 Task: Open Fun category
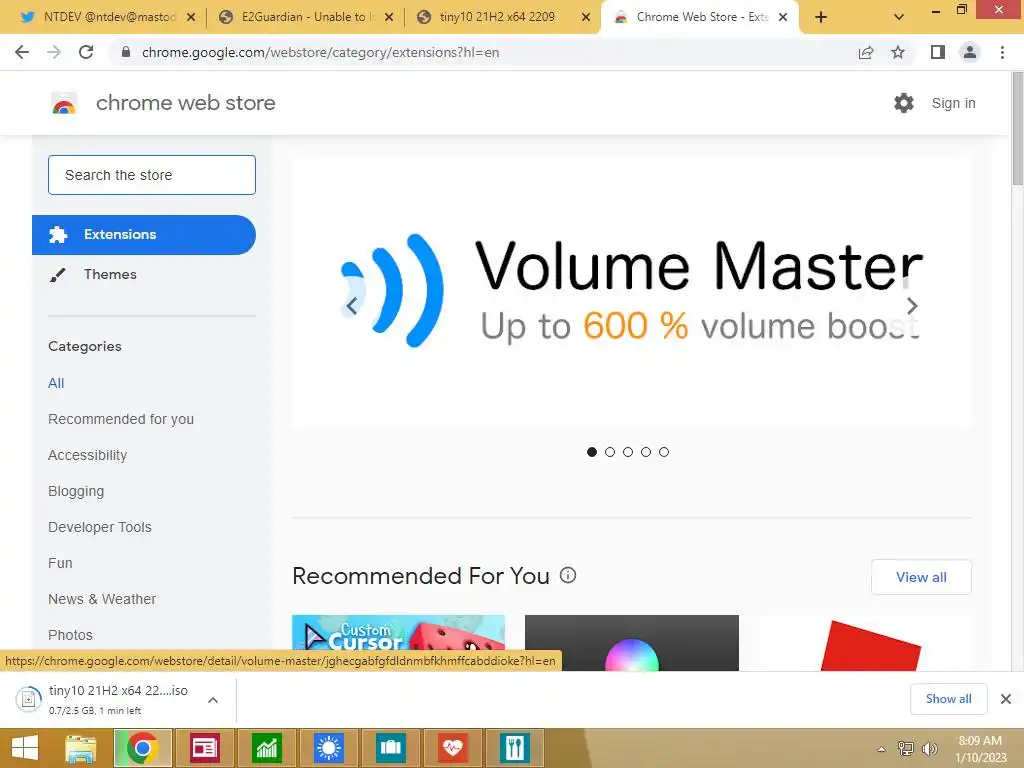point(60,563)
